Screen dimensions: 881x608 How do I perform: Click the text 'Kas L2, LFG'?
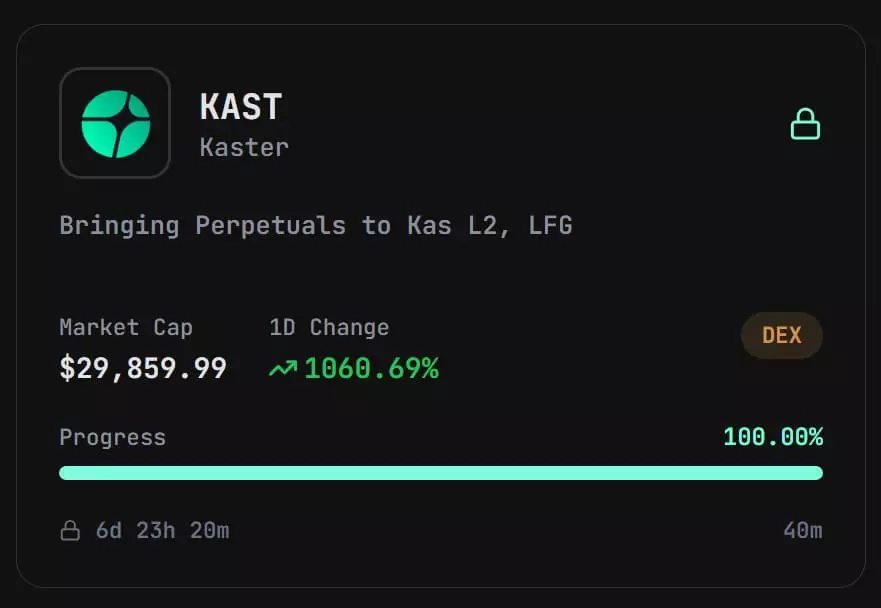(x=489, y=226)
